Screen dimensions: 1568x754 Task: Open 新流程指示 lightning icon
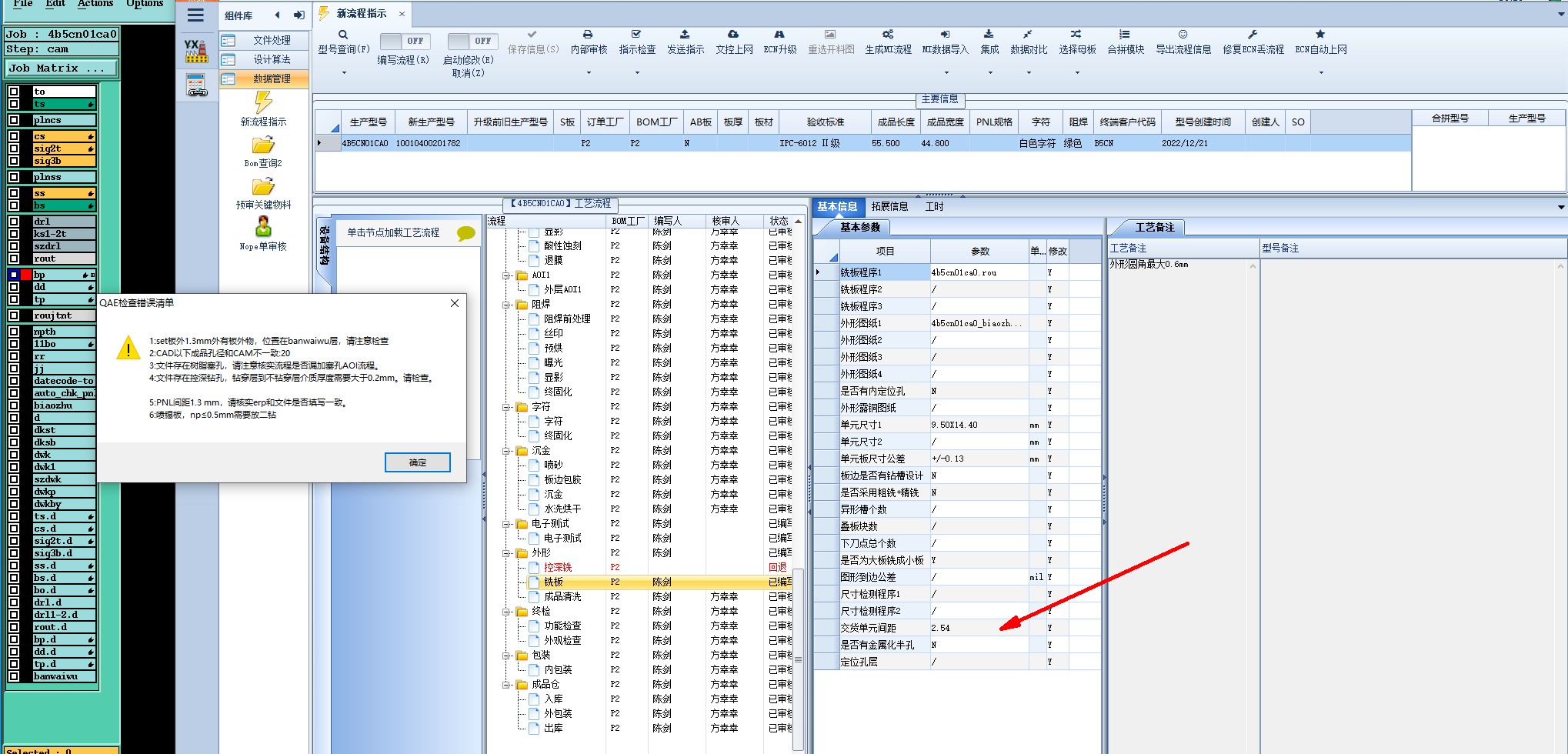pos(263,102)
